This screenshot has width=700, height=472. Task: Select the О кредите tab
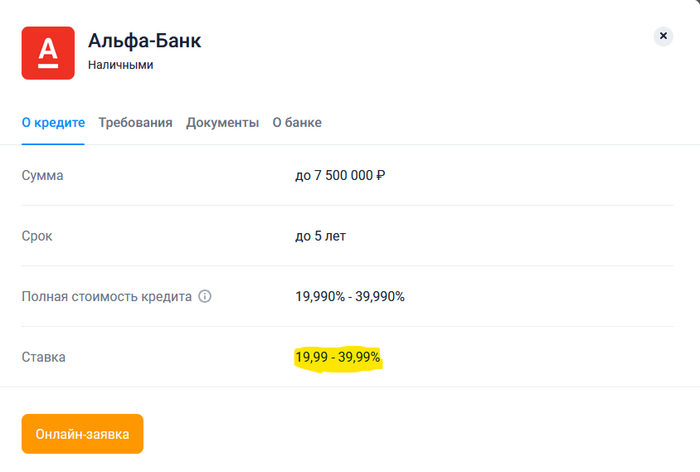pyautogui.click(x=53, y=123)
